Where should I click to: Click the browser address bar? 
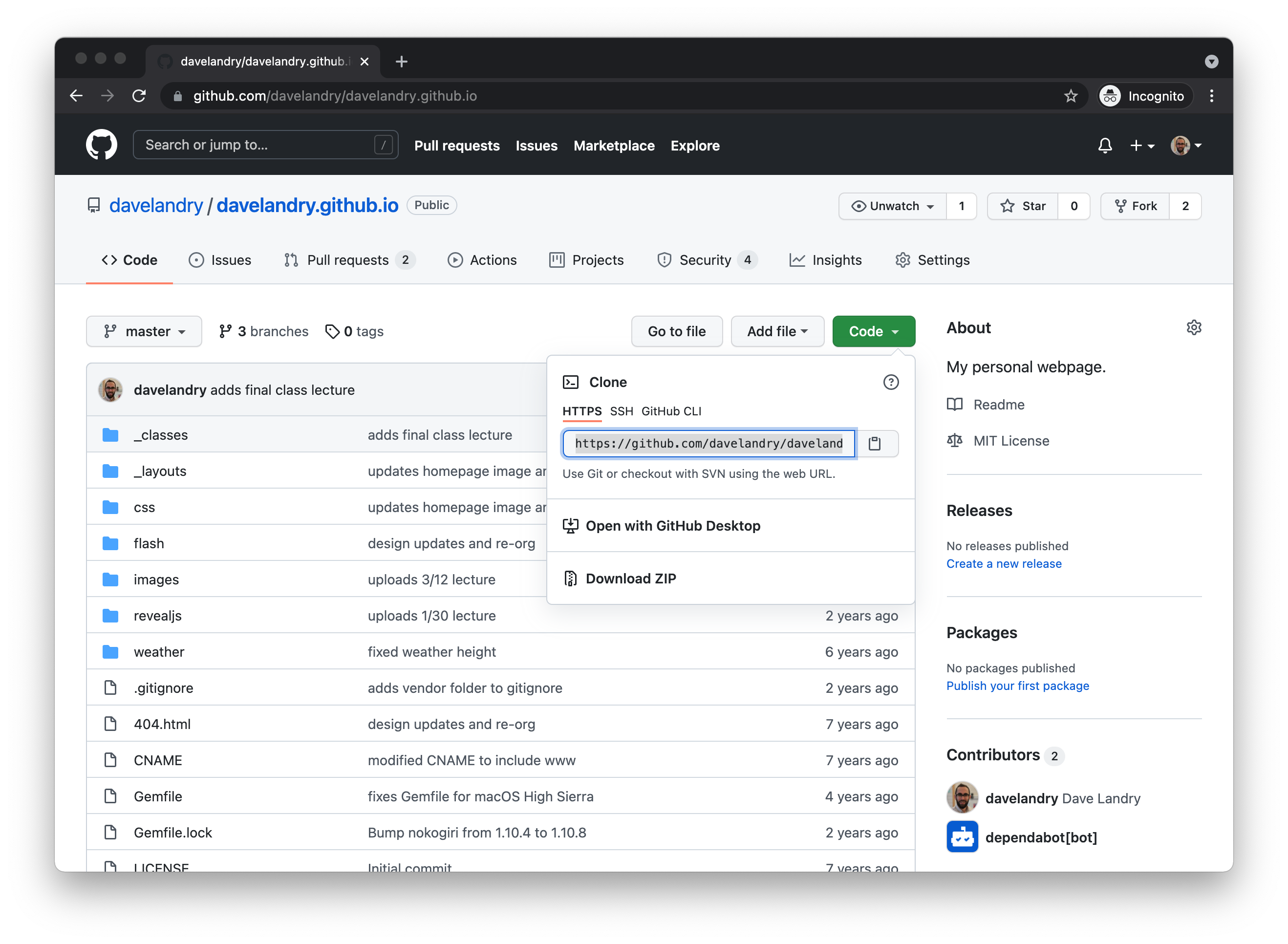(623, 95)
